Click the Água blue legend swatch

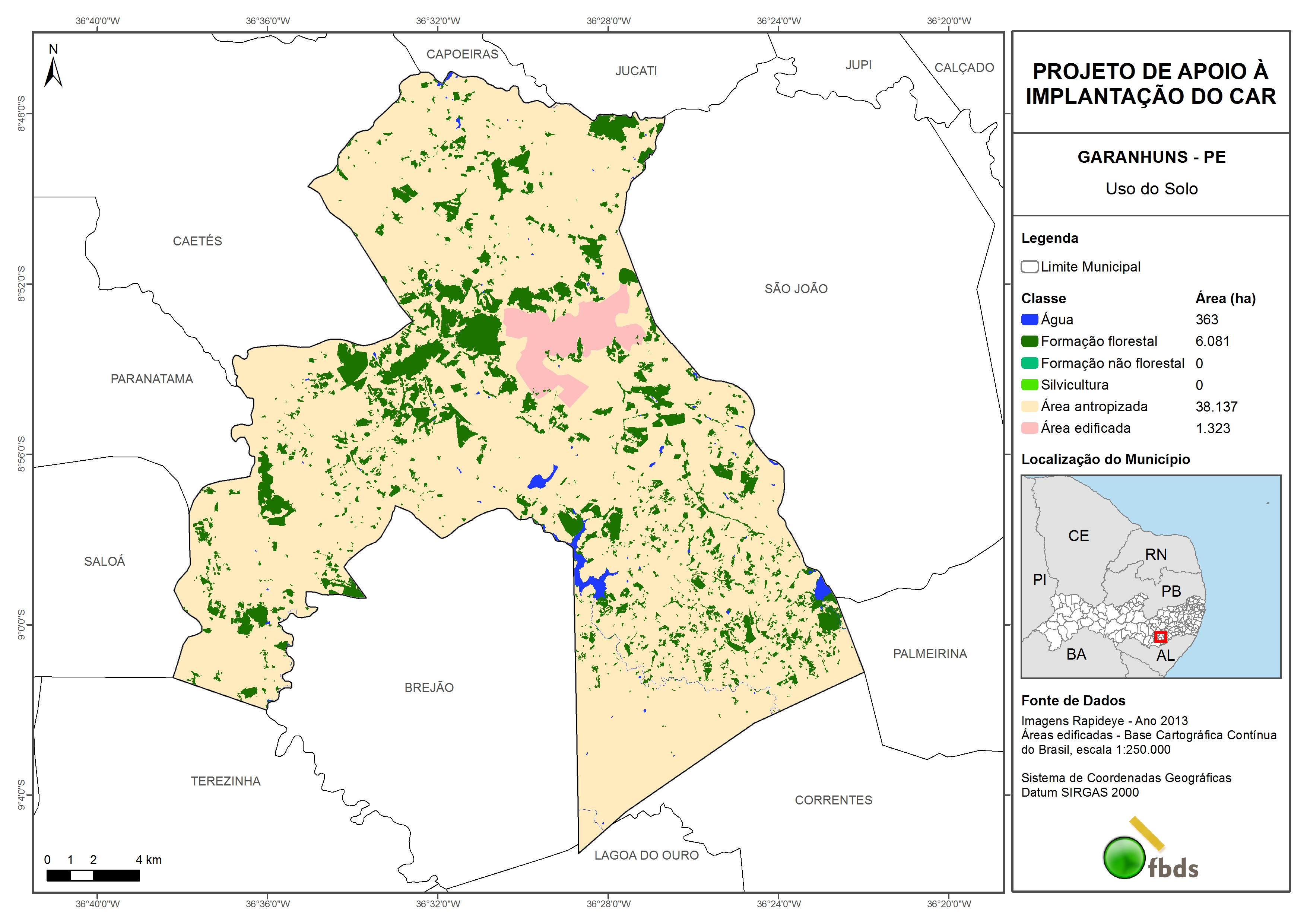[x=1029, y=320]
